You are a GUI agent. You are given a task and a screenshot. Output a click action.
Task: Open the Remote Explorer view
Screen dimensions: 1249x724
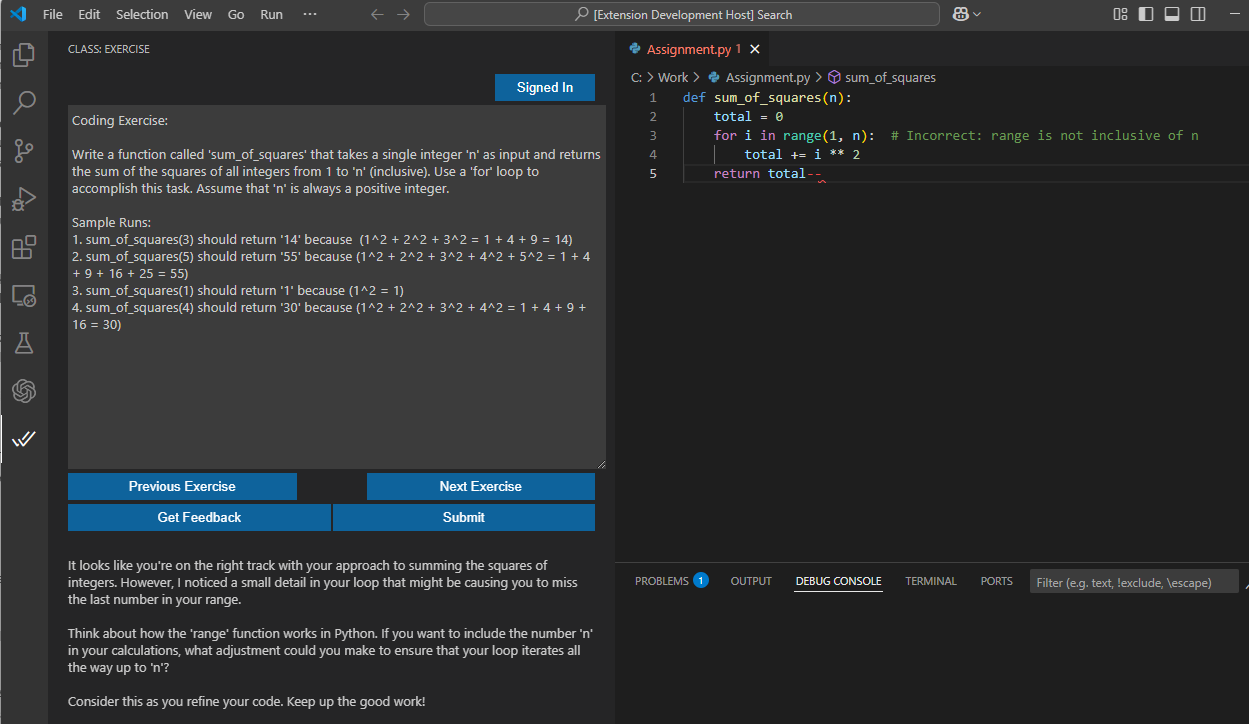[x=24, y=296]
